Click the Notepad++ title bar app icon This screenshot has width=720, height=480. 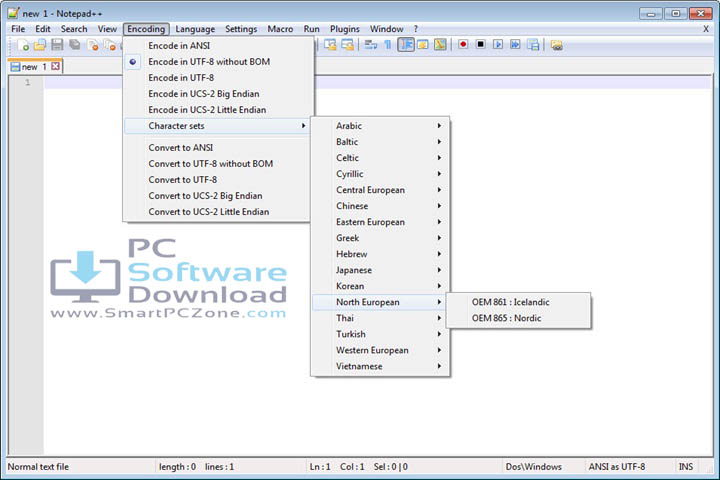(x=13, y=13)
